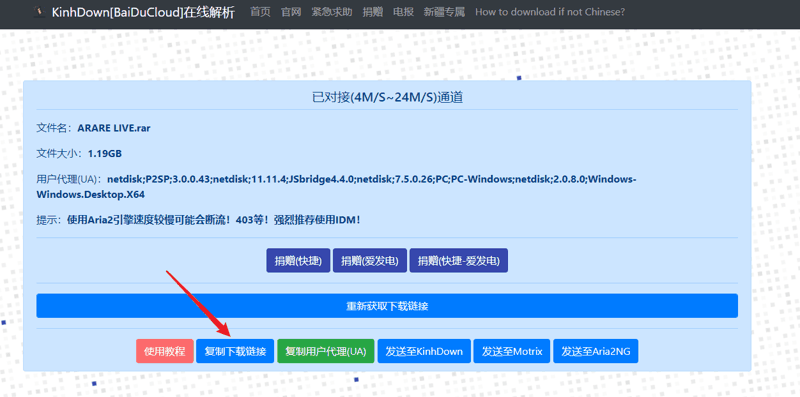Click the 捐赠(快捷) button
Screen dimensions: 800x397
pyautogui.click(x=298, y=261)
